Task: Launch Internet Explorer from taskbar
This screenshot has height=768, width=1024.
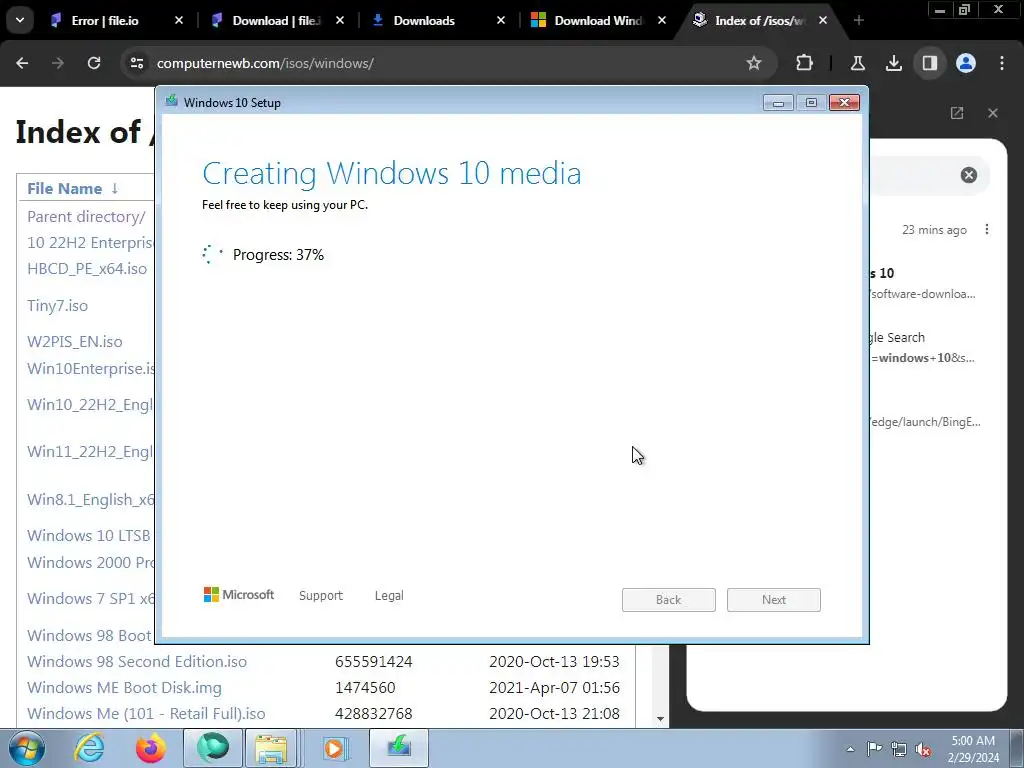Action: [89, 748]
